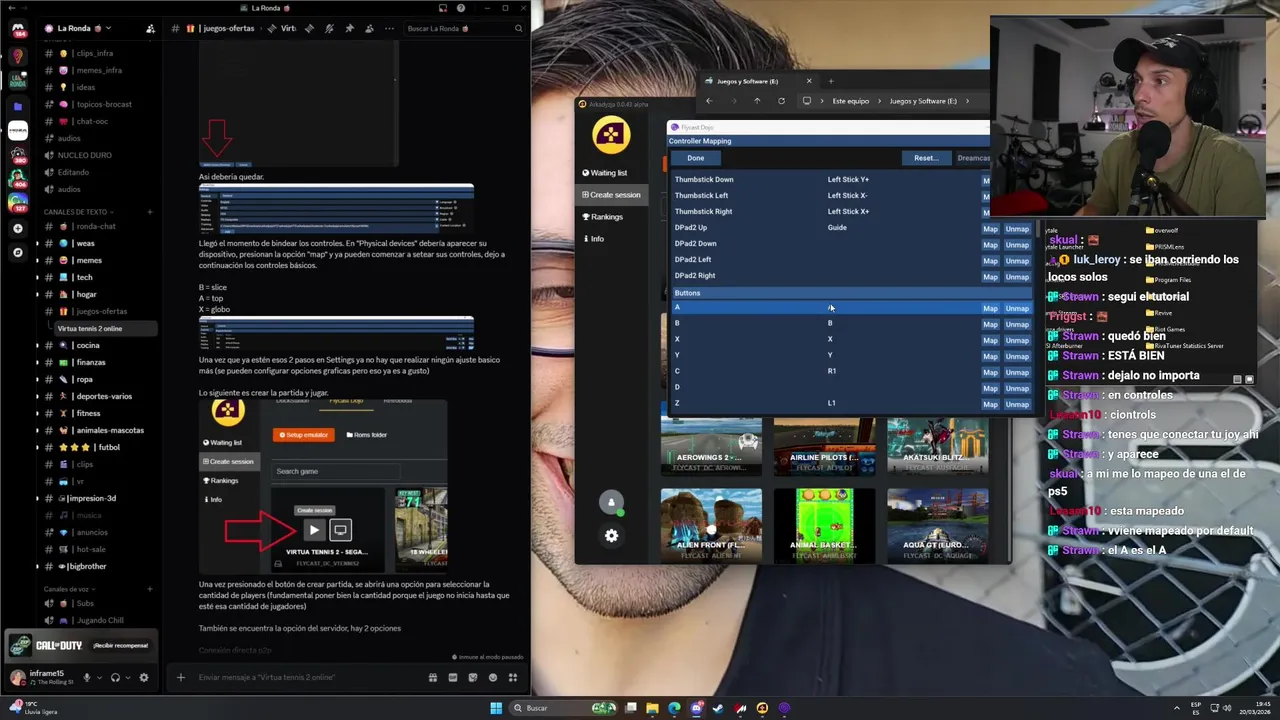Click the invite members icon beside La Ronda
Image resolution: width=1280 pixels, height=720 pixels.
[x=150, y=28]
